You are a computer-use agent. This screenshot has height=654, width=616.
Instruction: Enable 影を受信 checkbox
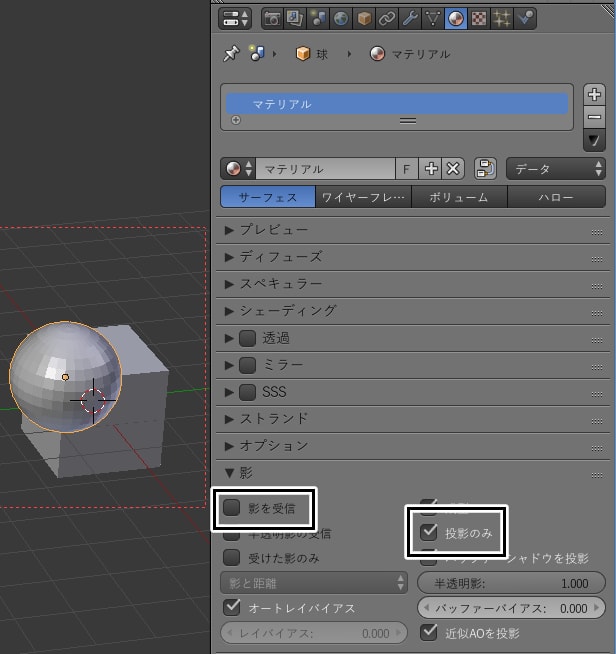pos(231,508)
